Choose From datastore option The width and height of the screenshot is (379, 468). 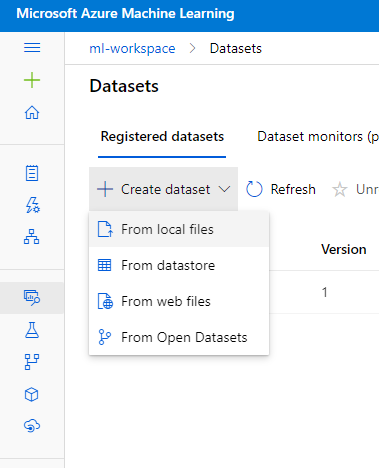point(179,265)
